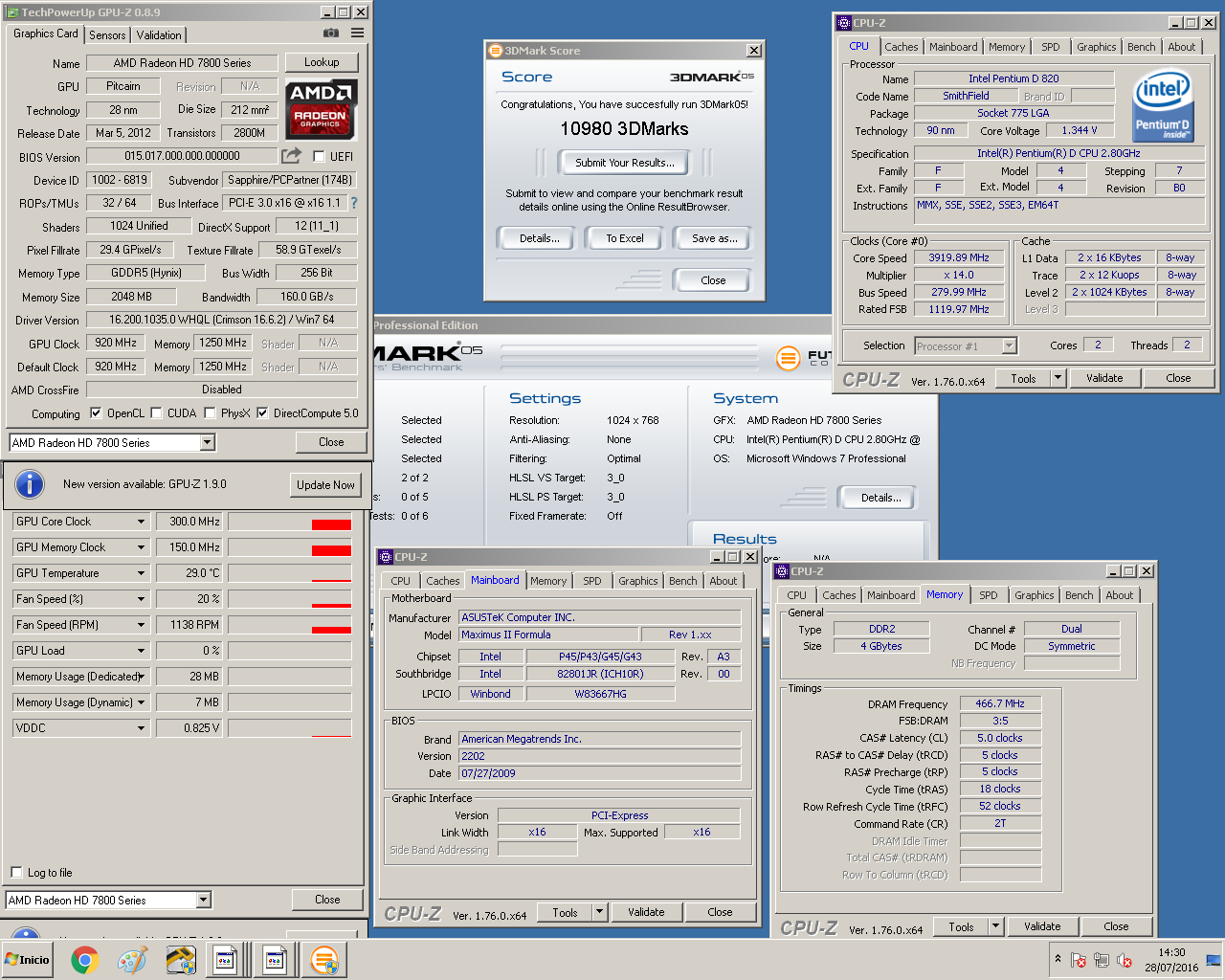Click the Bus Interface question mark help icon
Image resolution: width=1225 pixels, height=980 pixels.
354,203
